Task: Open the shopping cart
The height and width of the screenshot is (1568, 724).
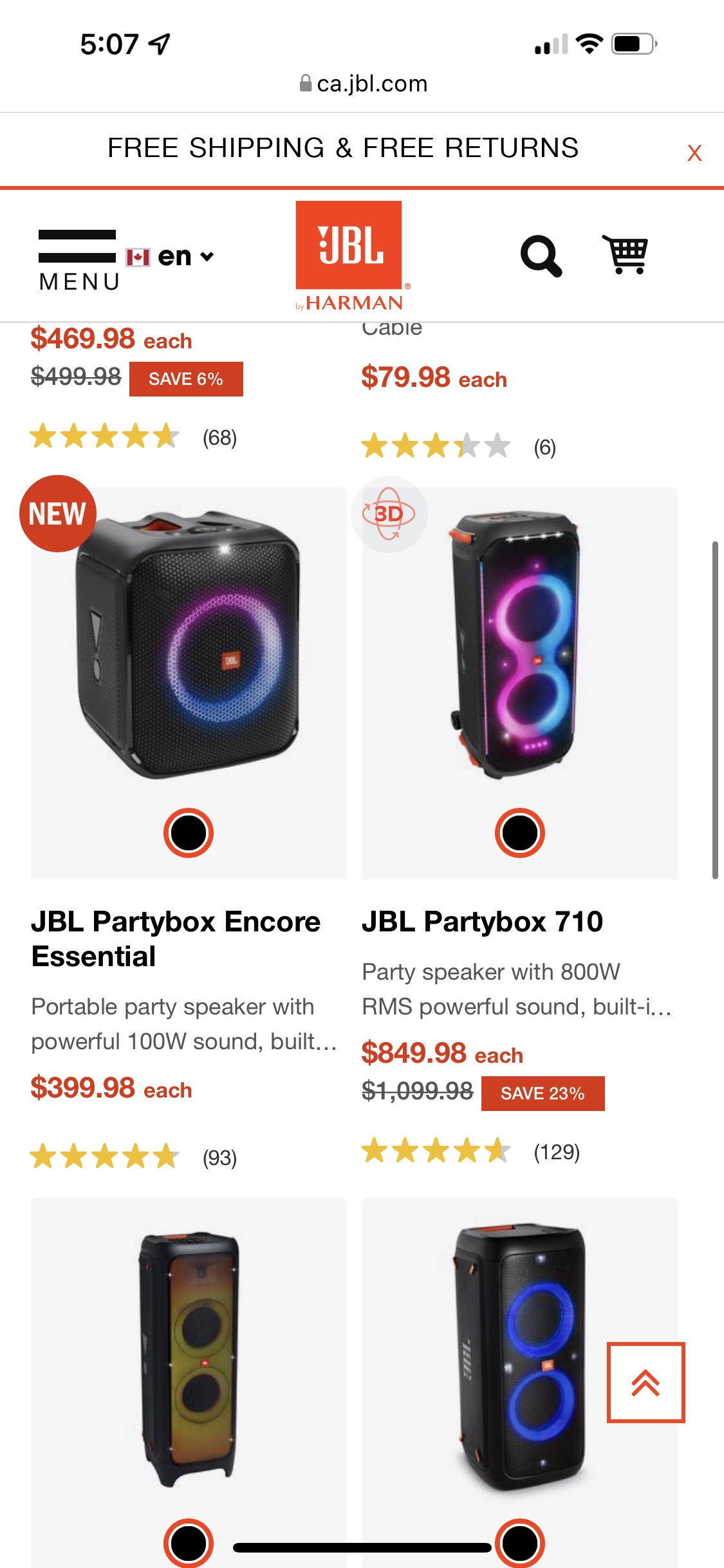Action: point(625,254)
